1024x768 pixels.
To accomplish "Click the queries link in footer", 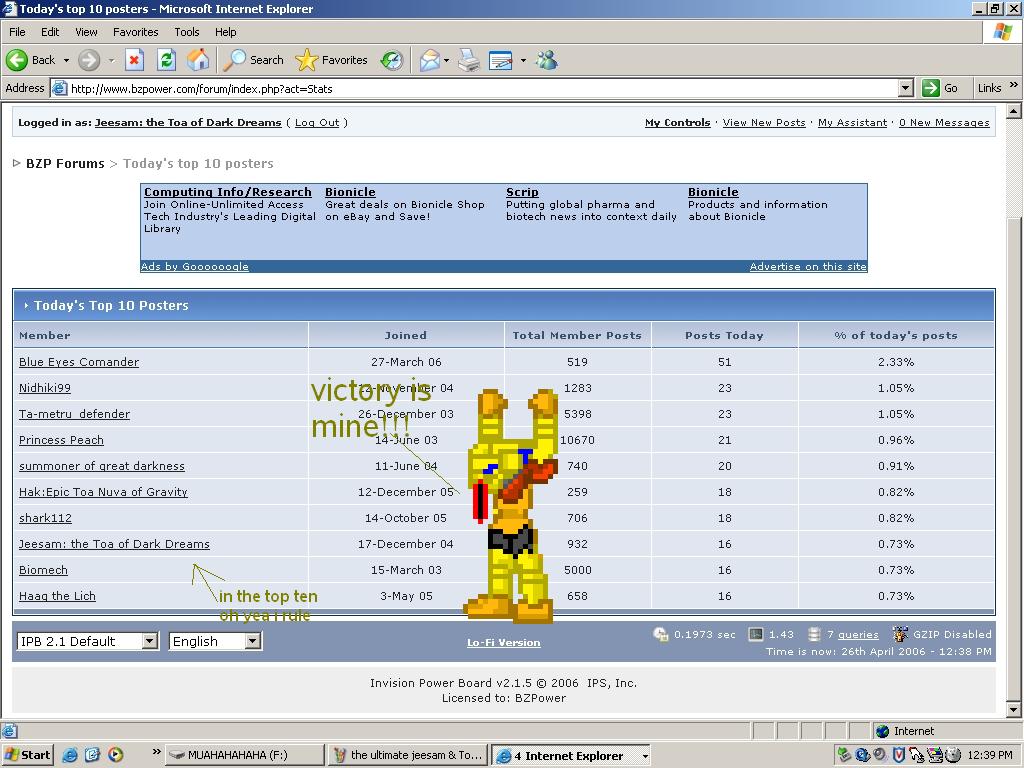I will coord(858,634).
